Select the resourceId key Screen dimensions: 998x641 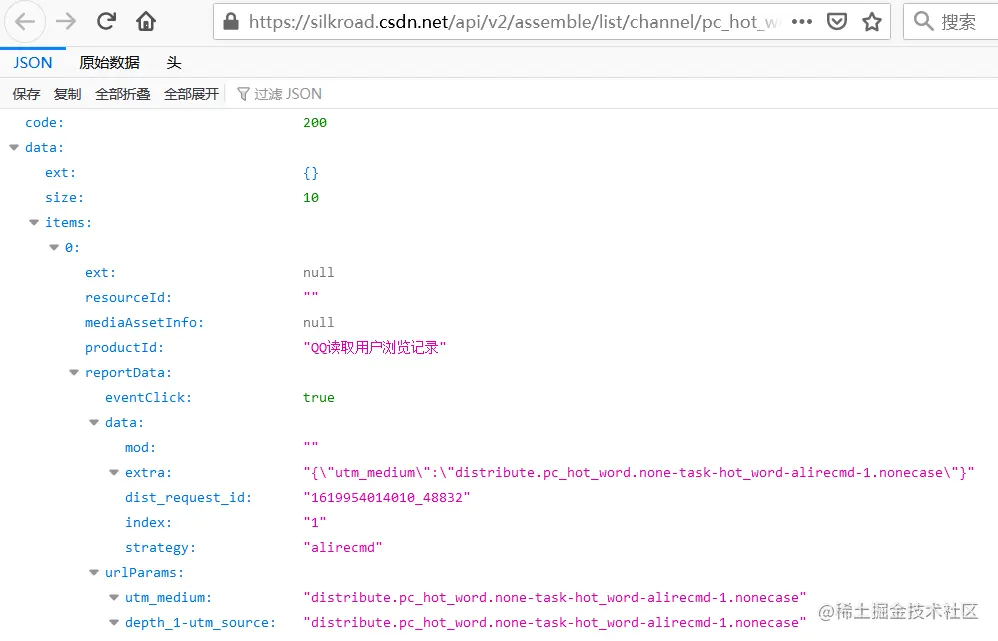pos(128,297)
